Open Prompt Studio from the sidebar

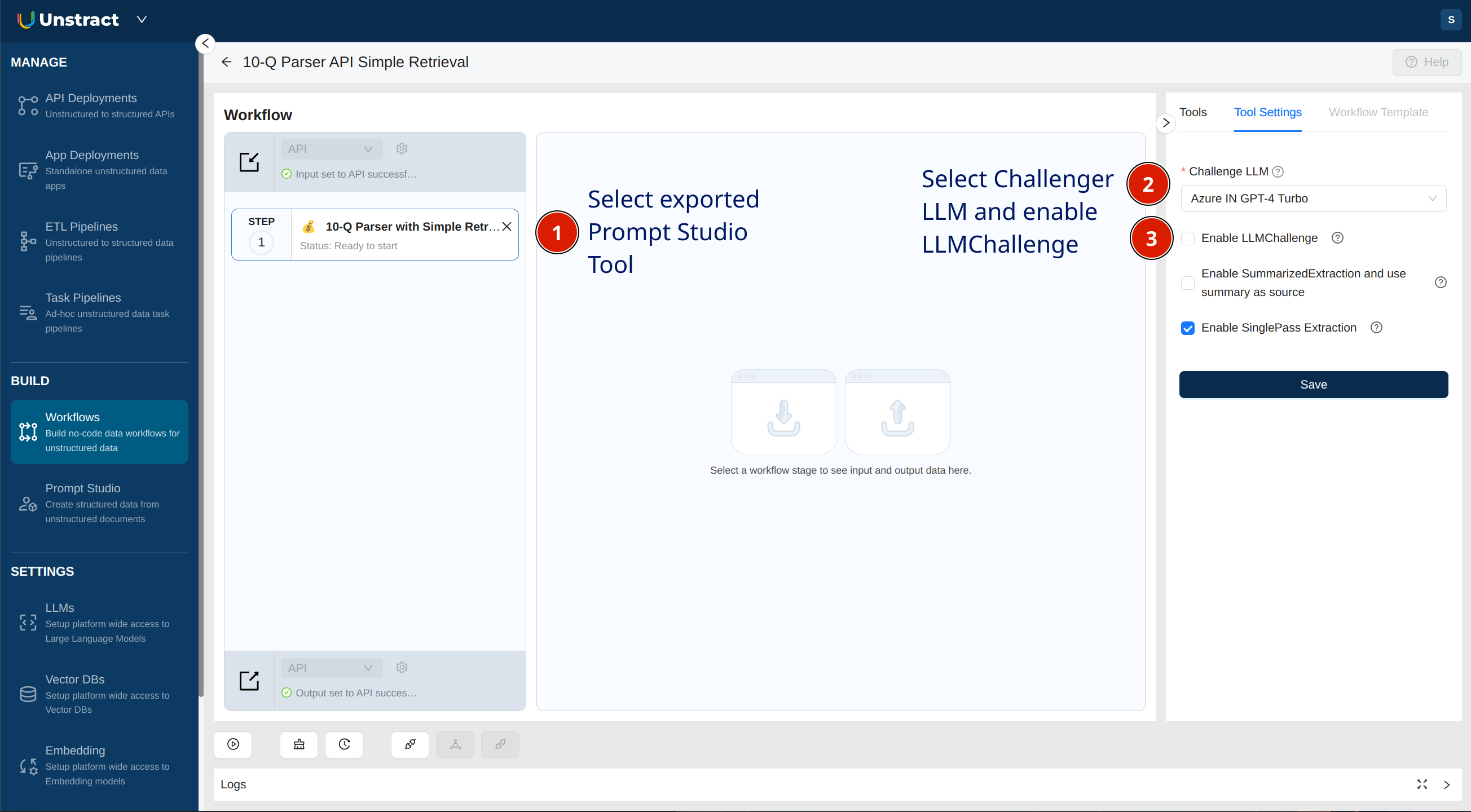[99, 503]
